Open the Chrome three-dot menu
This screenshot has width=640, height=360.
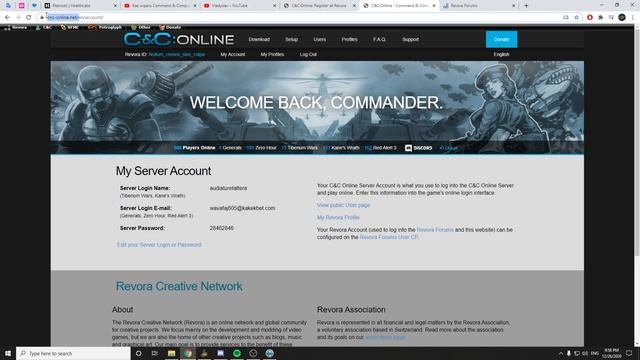(633, 18)
